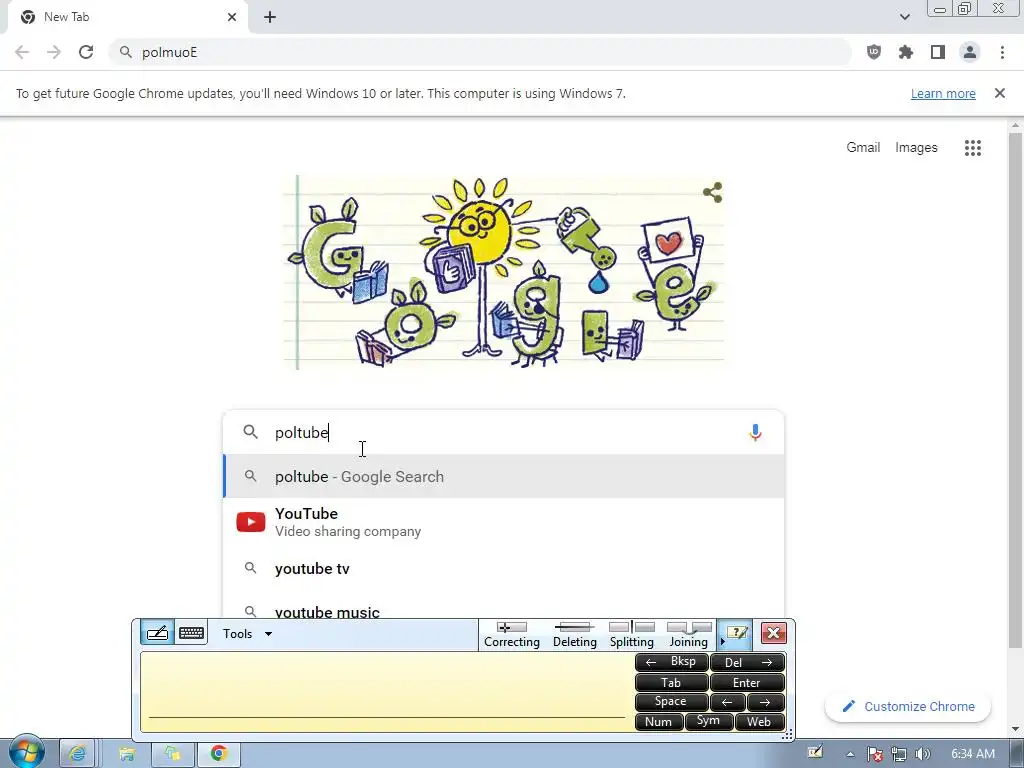Click the Chrome forward arrow
Image resolution: width=1024 pixels, height=768 pixels.
click(x=54, y=52)
